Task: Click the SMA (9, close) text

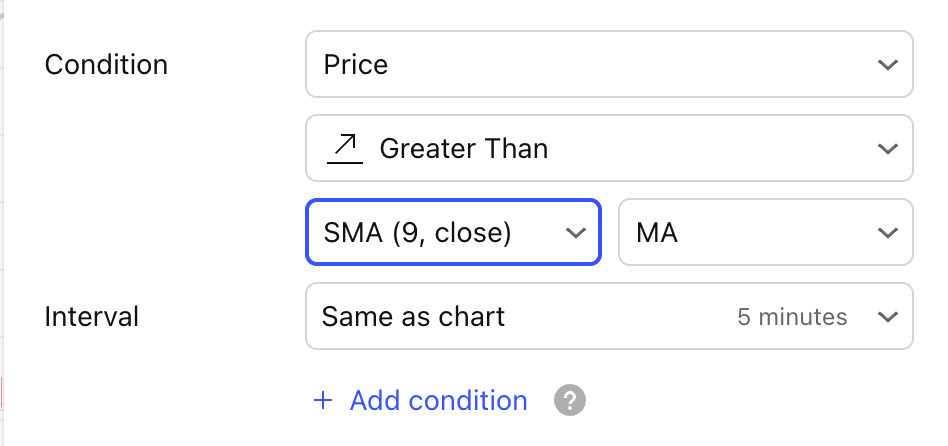Action: pyautogui.click(x=418, y=233)
